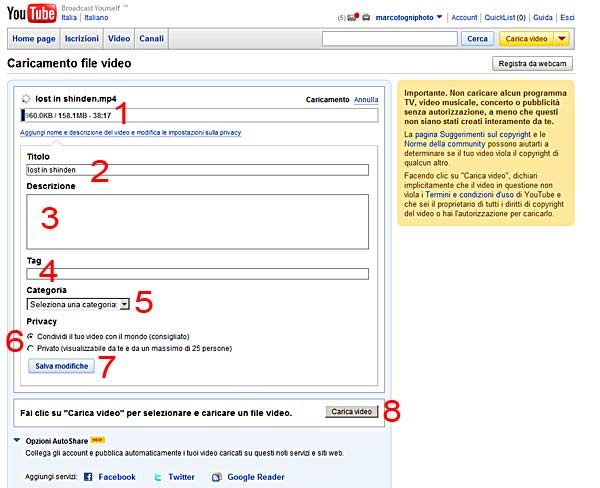Click the Italia country link
The image size is (600, 488).
(x=69, y=18)
